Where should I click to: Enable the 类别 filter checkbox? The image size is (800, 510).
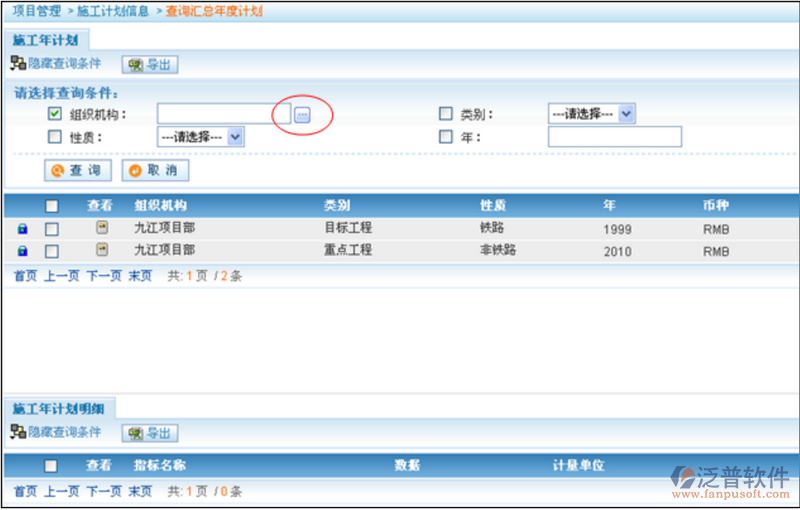pyautogui.click(x=446, y=113)
